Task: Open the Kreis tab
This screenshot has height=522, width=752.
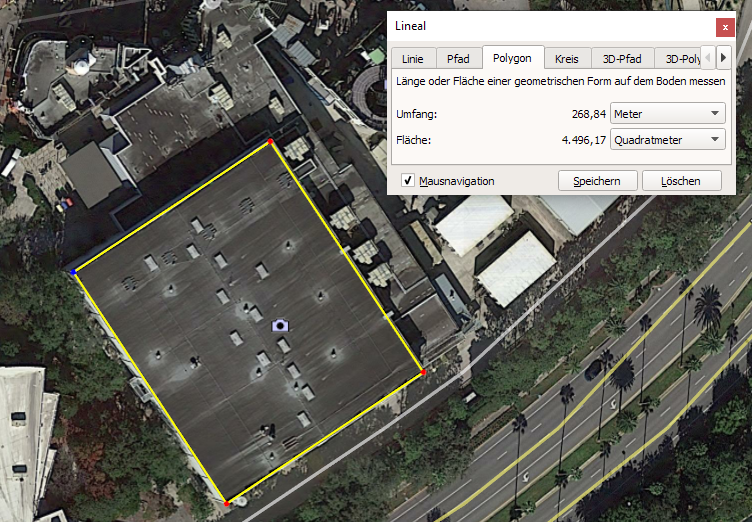Action: [x=567, y=59]
